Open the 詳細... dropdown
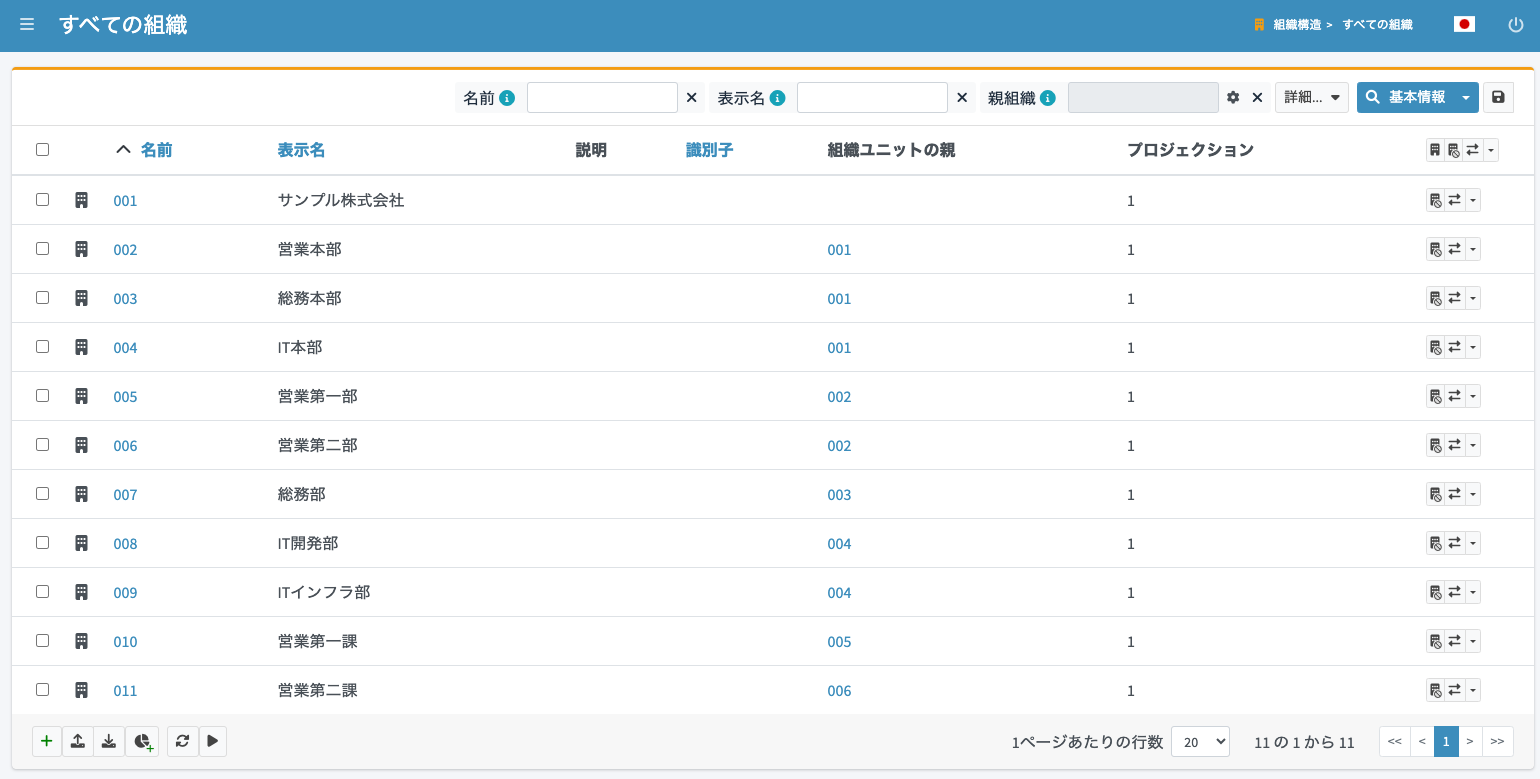Screen dimensions: 1540x779 point(1312,97)
